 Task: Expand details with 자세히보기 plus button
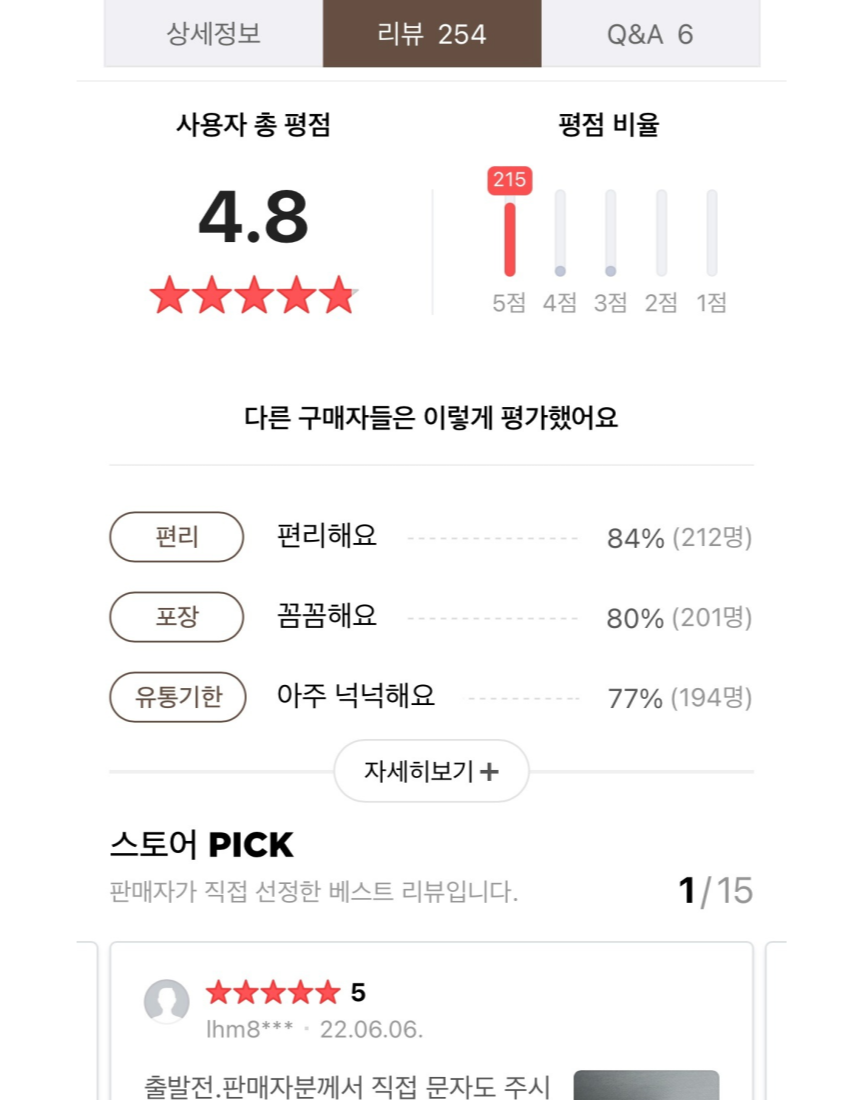coord(431,771)
